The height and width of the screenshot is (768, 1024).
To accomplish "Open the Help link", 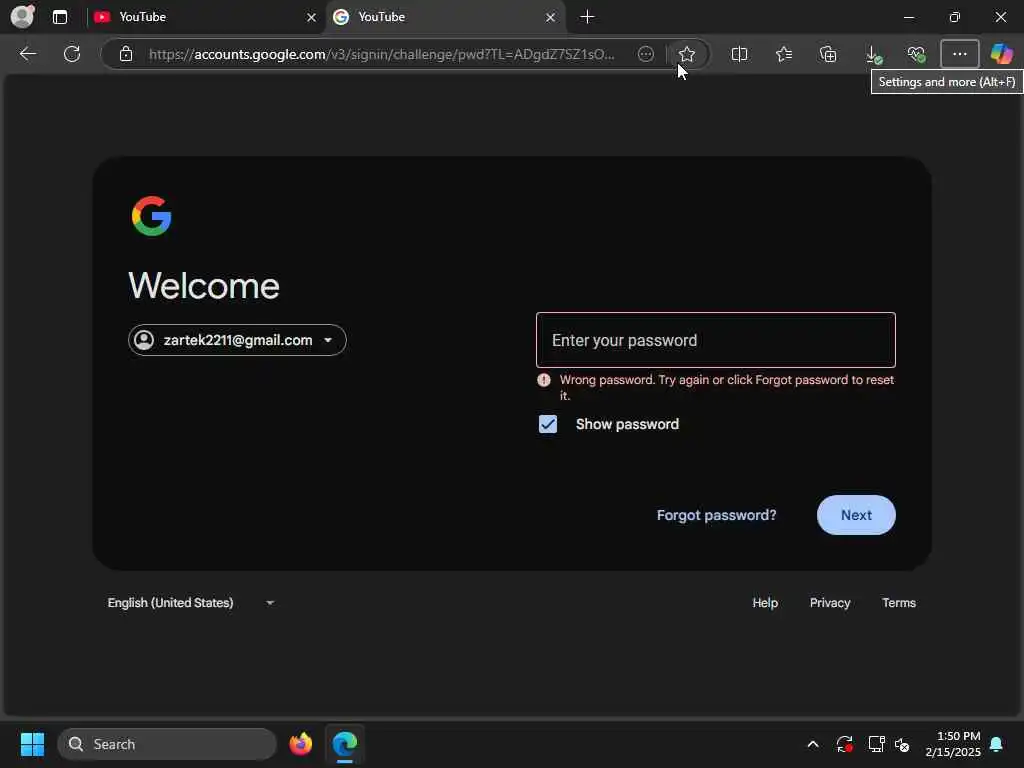I will pyautogui.click(x=765, y=603).
